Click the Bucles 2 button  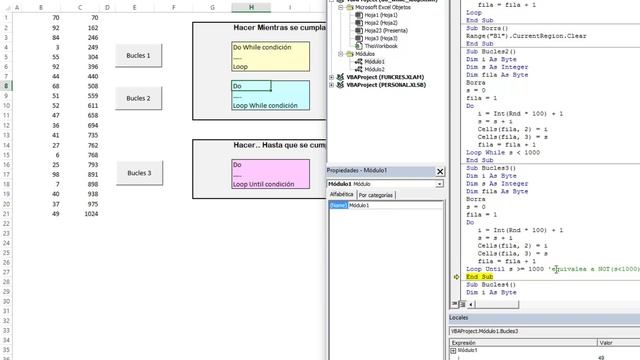tap(138, 98)
